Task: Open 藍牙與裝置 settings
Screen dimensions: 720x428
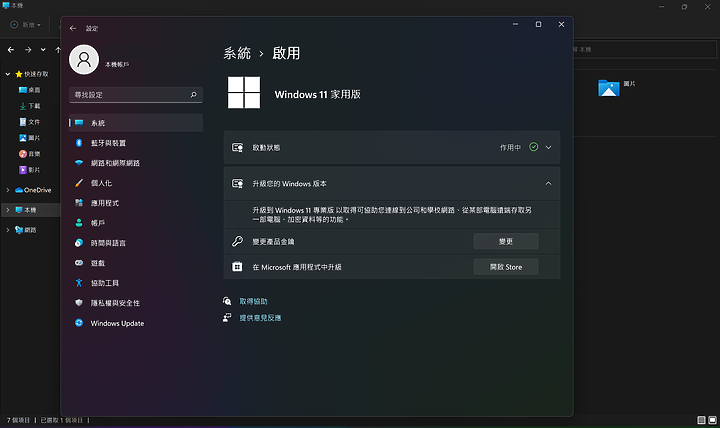Action: click(136, 143)
